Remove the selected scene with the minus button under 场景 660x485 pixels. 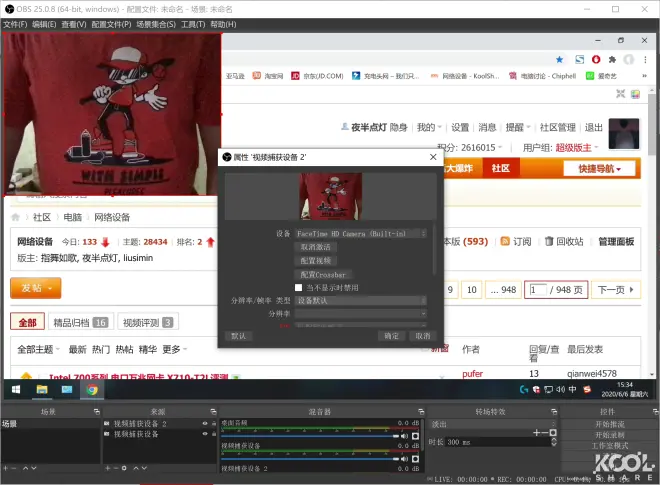tap(14, 468)
